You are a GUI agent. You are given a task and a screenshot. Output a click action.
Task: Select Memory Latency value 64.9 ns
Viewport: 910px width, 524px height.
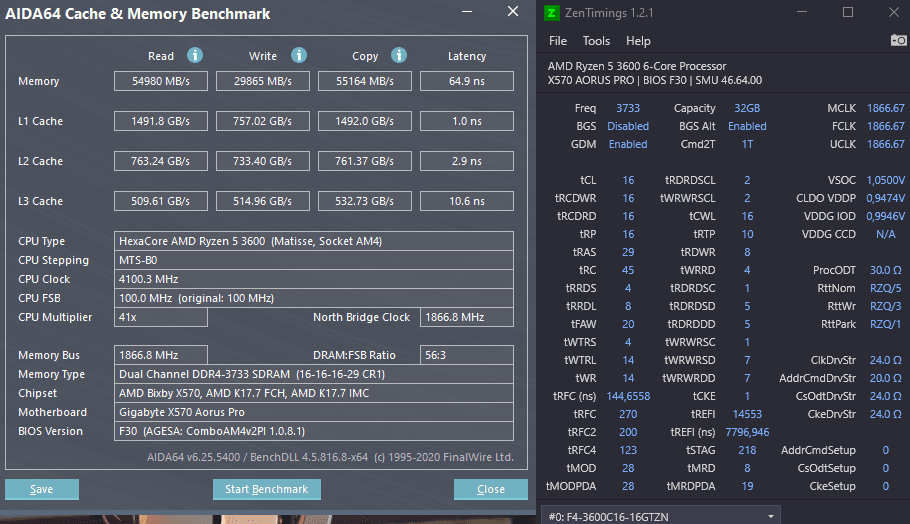coord(467,81)
